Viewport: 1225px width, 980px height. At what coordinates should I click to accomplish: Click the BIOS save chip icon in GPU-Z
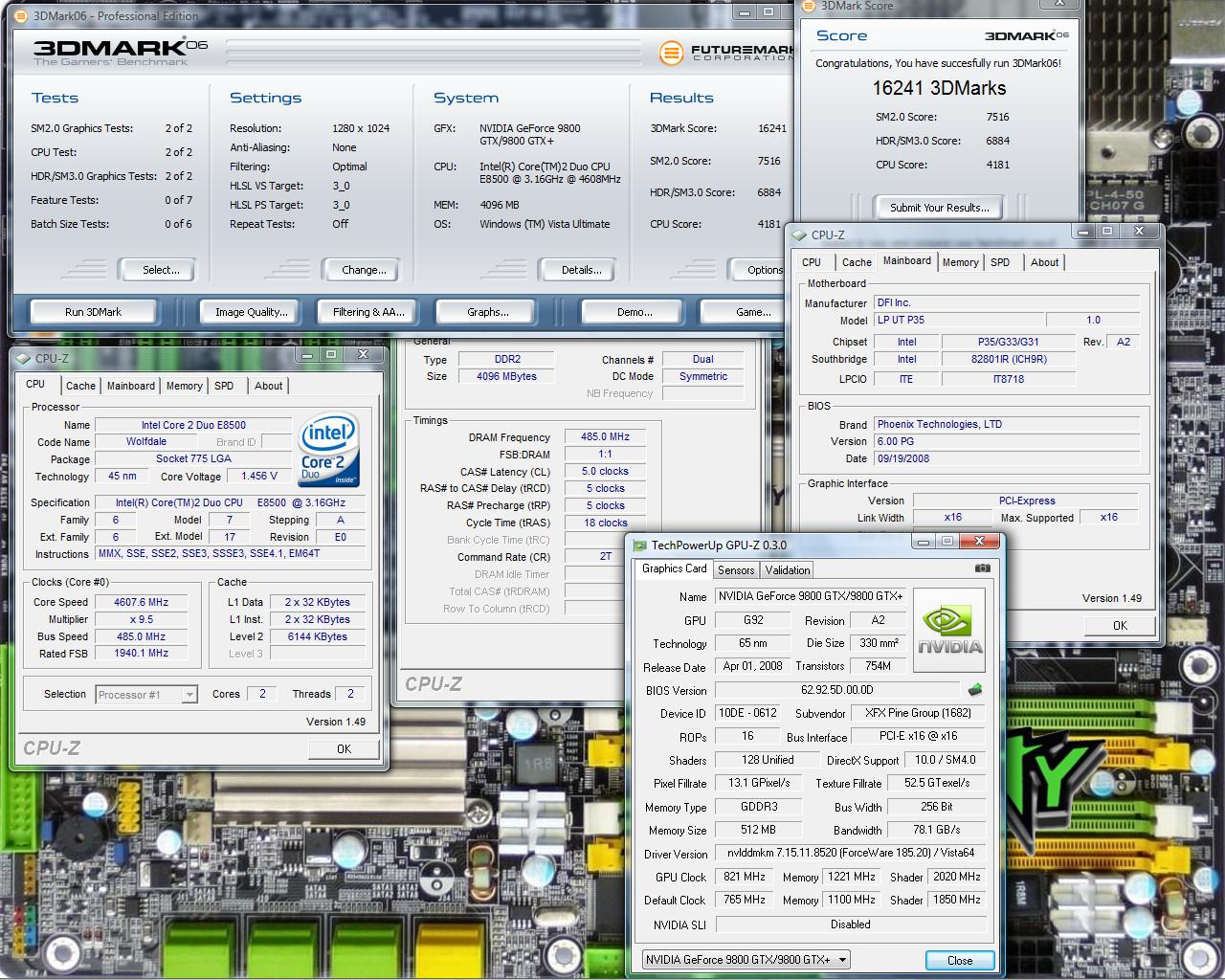coord(975,689)
